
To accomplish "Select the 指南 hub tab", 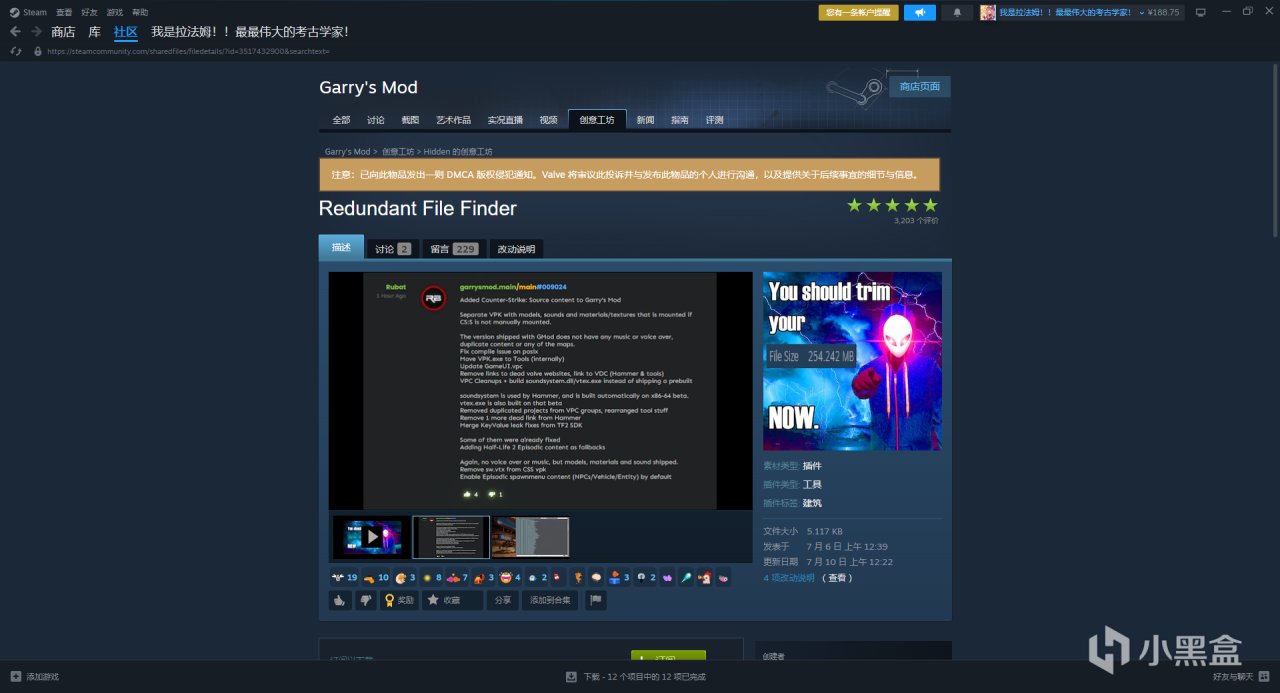I will pyautogui.click(x=680, y=120).
